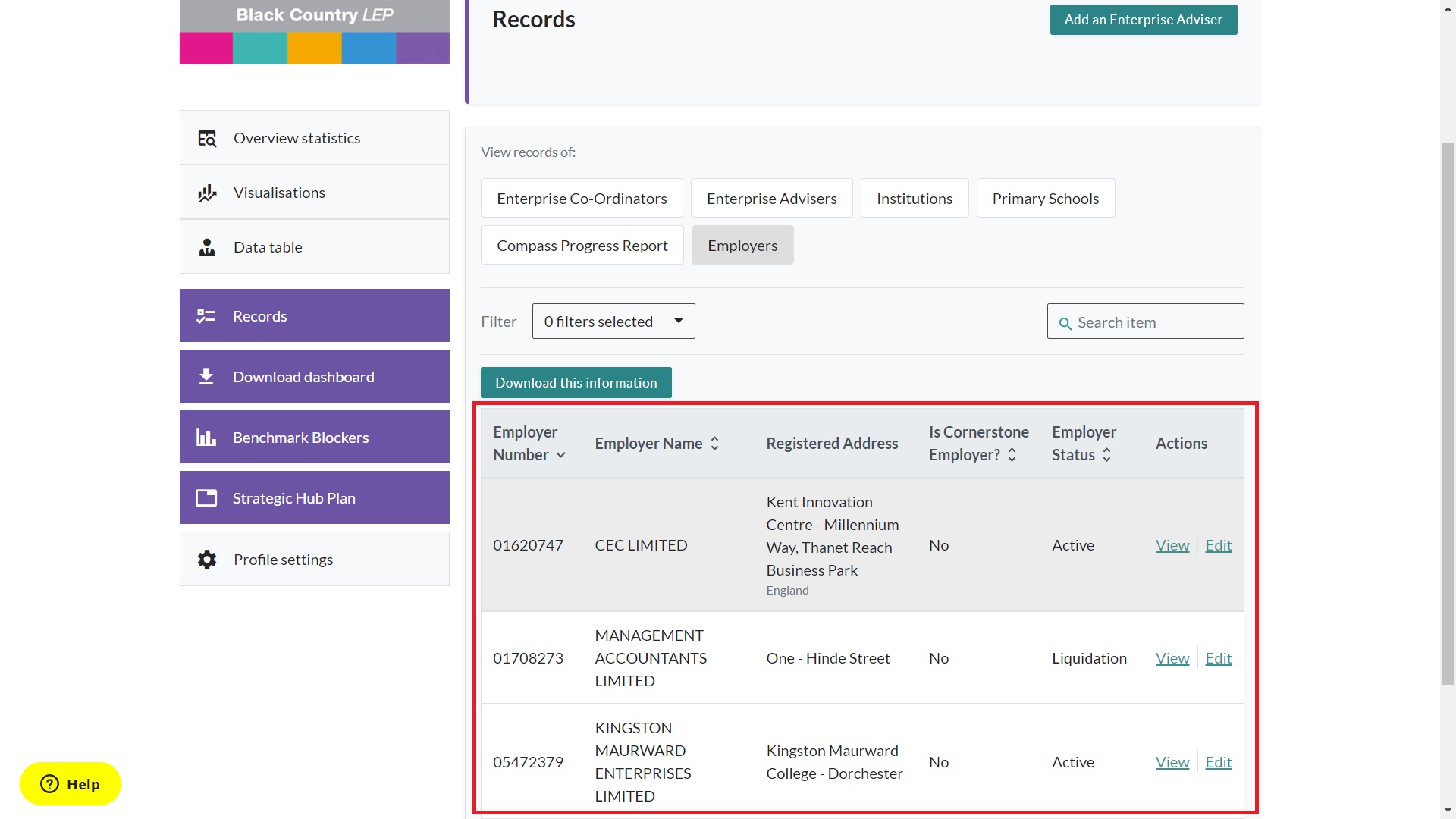Sort by Employer Name arrows

(715, 444)
